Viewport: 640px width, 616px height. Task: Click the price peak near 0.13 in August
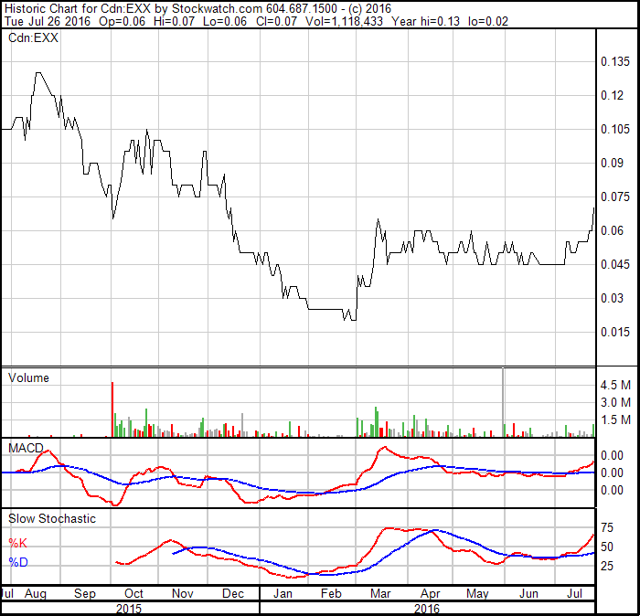(x=38, y=73)
